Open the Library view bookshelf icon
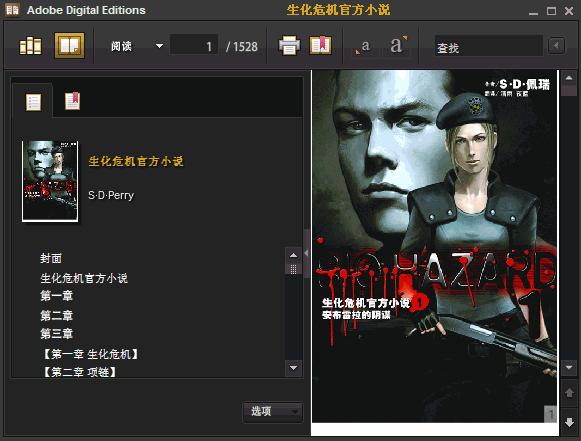This screenshot has height=441, width=581. click(30, 46)
